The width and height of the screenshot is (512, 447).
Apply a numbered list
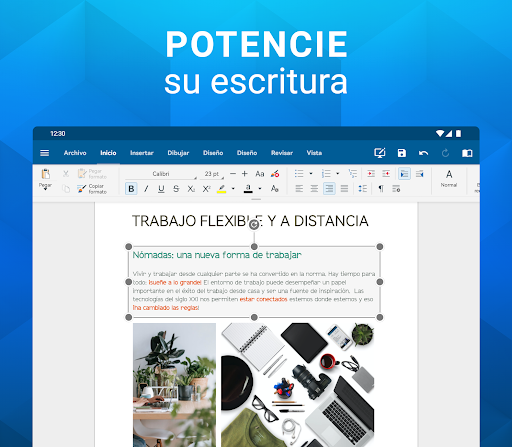tap(326, 174)
